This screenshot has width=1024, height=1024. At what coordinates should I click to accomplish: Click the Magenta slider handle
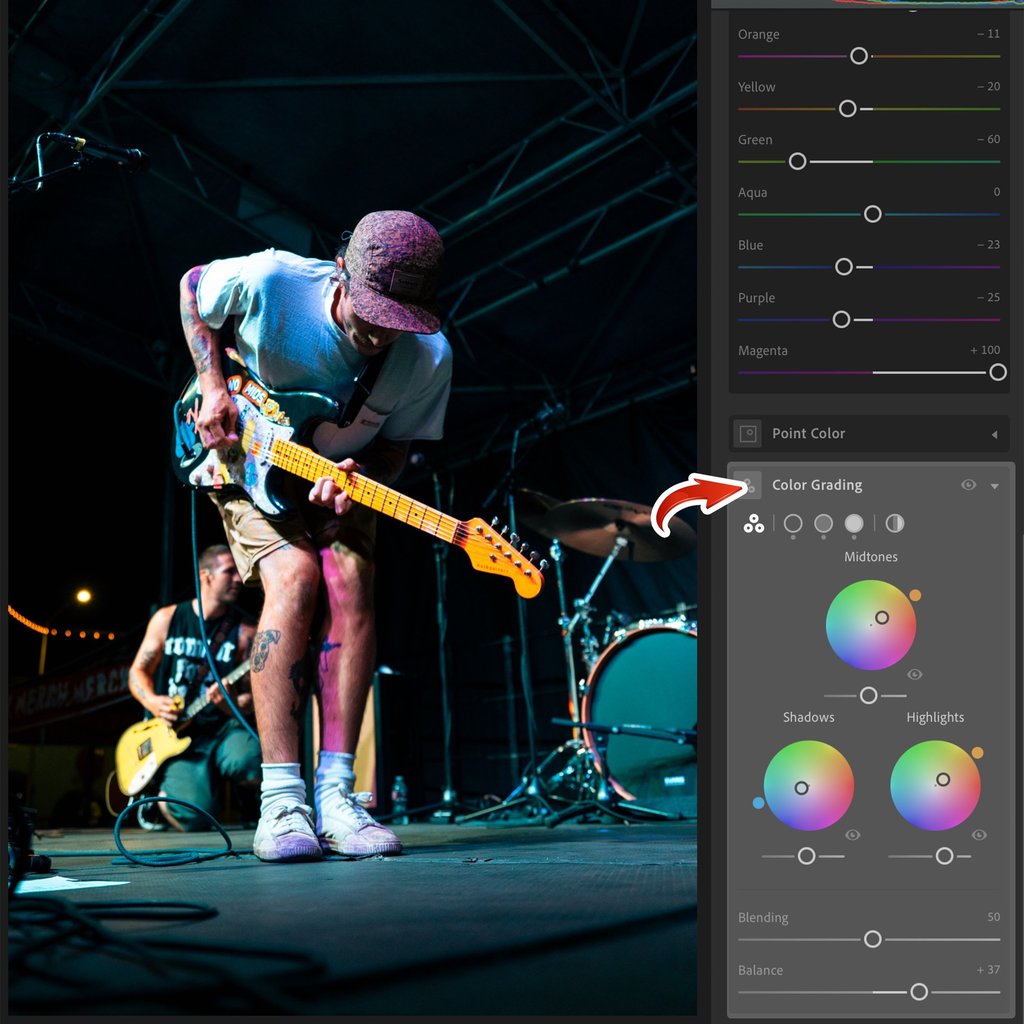click(997, 372)
